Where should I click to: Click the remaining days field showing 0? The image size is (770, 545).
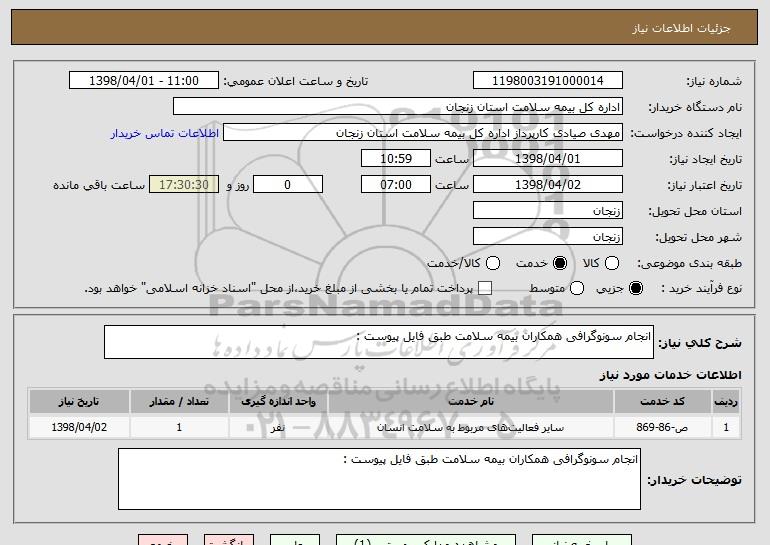point(288,185)
